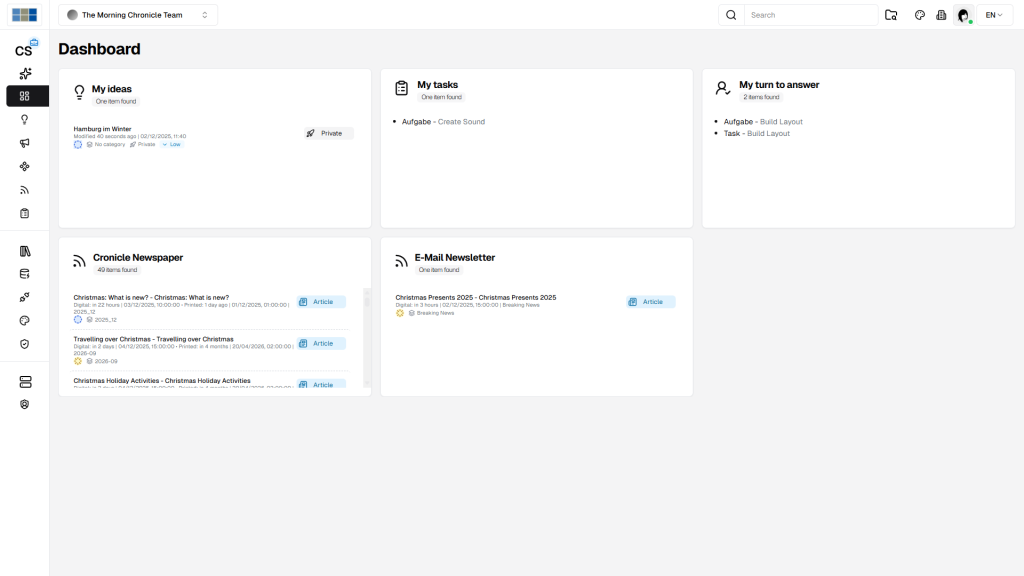Open the Aufgabe - Create Sound task
Image resolution: width=1024 pixels, height=576 pixels.
(443, 122)
